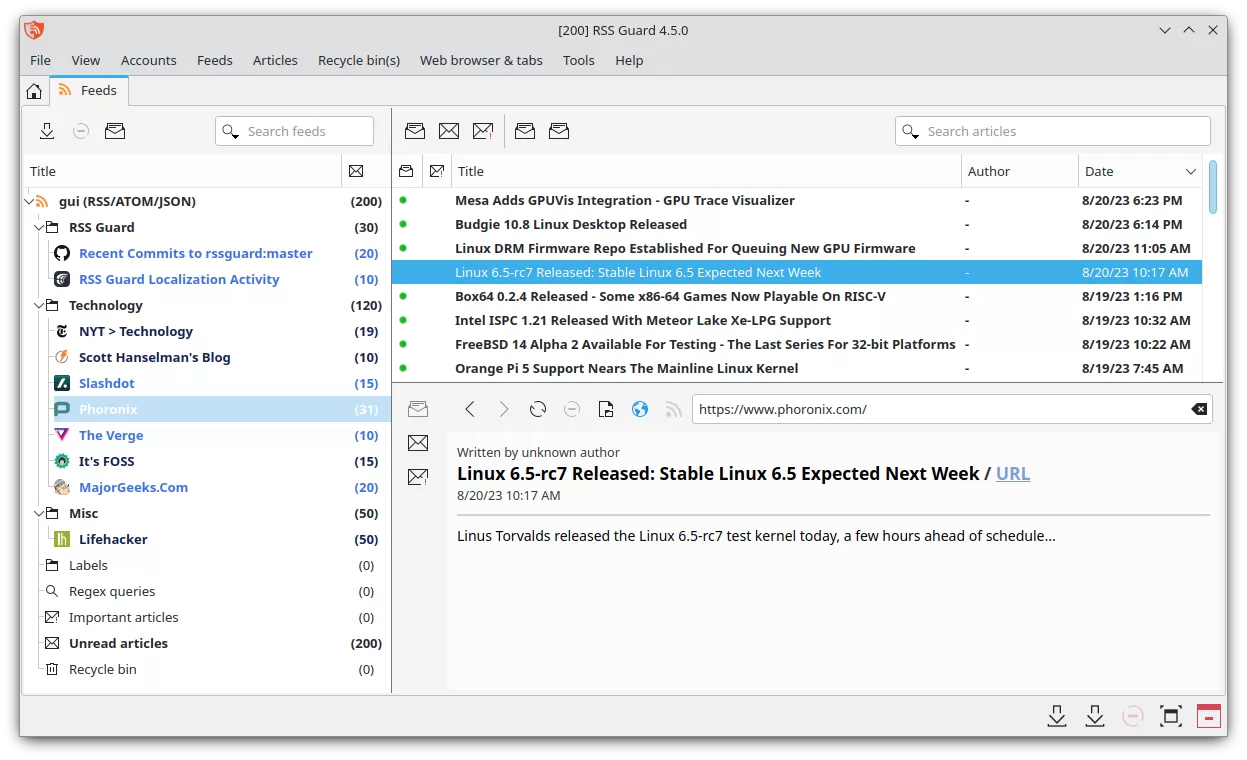Toggle read status dot of Budgie 10.8 article
This screenshot has width=1247, height=760.
point(403,224)
